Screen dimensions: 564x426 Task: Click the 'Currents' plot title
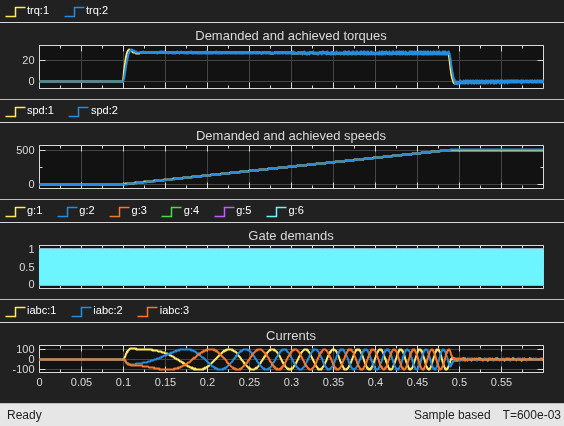point(291,336)
